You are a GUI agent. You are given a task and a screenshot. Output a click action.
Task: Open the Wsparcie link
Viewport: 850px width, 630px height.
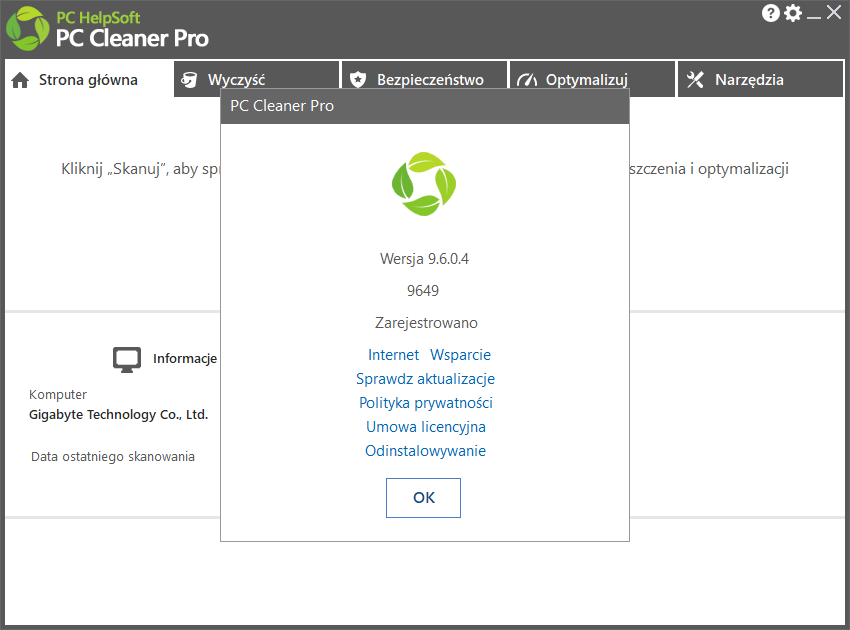tap(460, 355)
